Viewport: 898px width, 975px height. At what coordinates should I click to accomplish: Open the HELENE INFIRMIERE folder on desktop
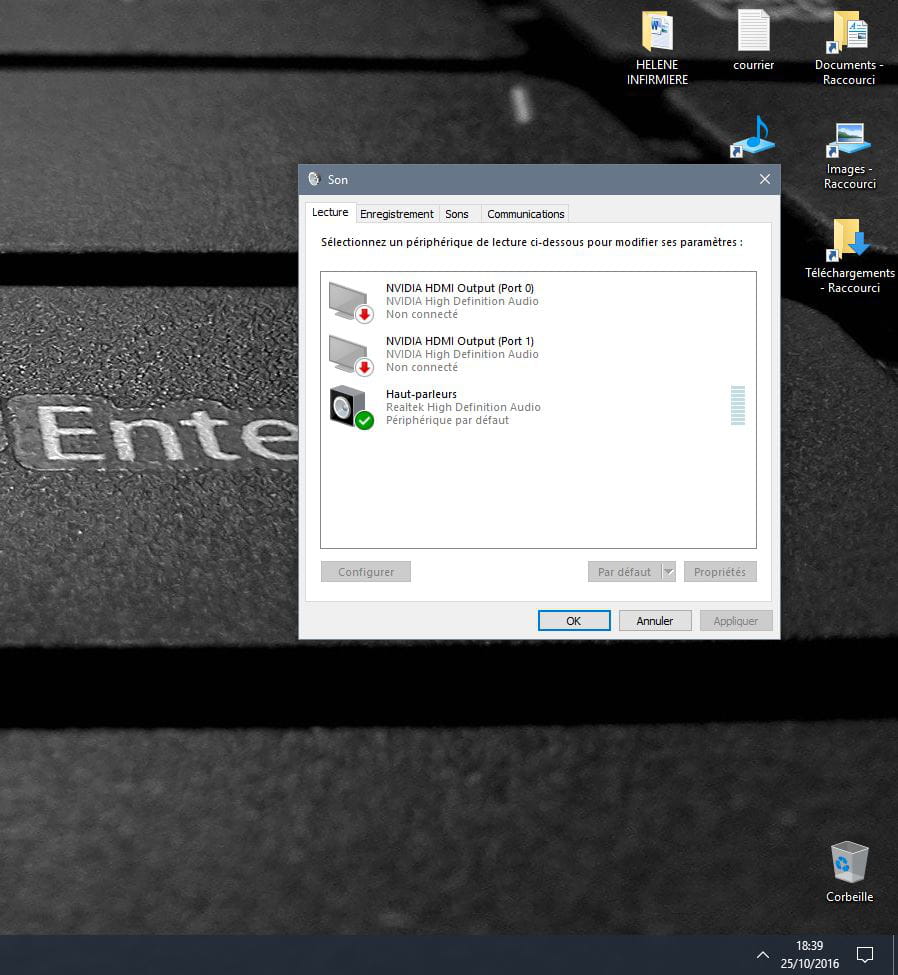(x=657, y=33)
